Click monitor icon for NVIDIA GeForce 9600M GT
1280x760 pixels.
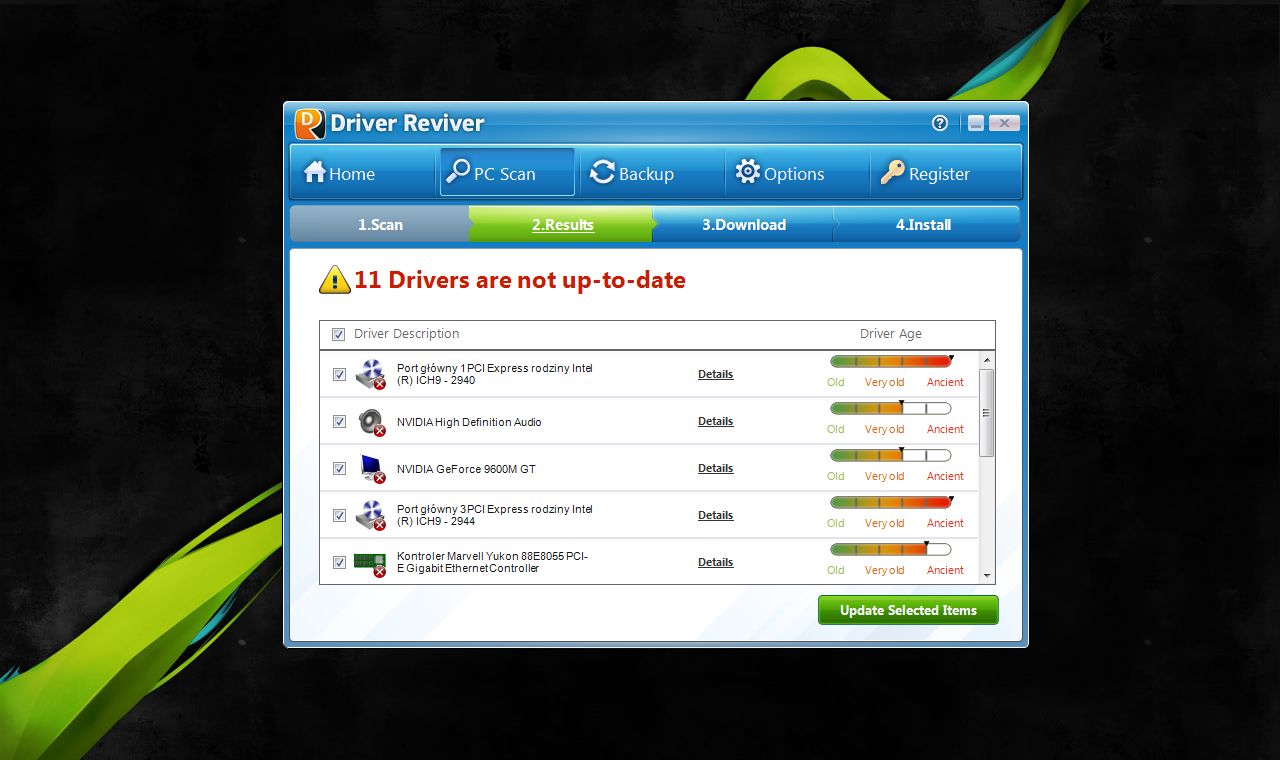point(372,469)
